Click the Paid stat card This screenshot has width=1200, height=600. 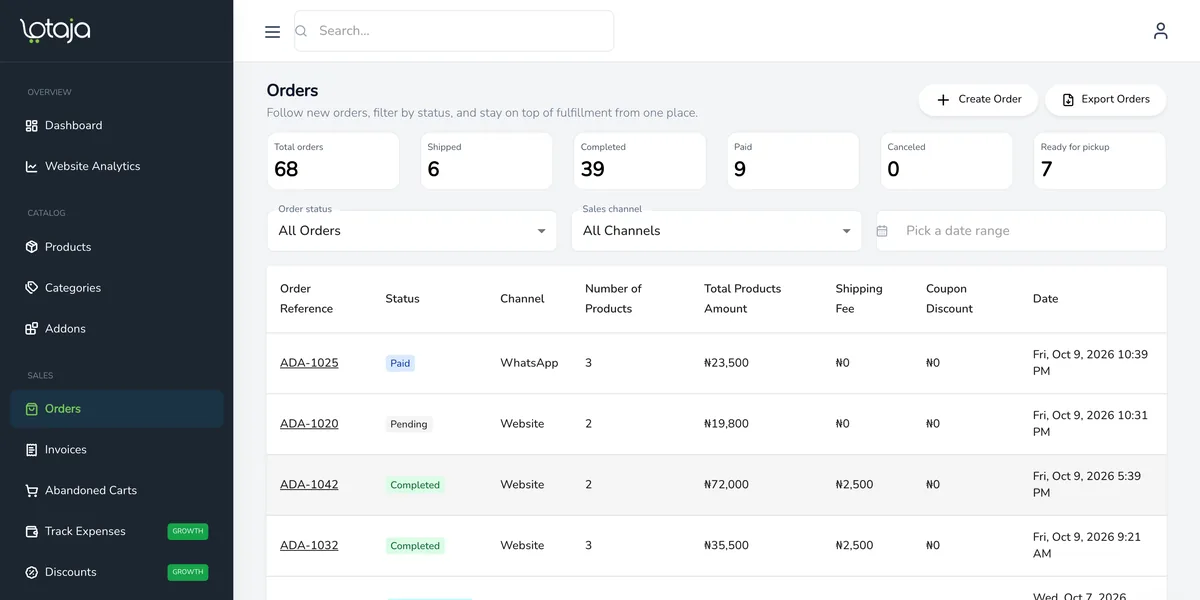(x=793, y=161)
